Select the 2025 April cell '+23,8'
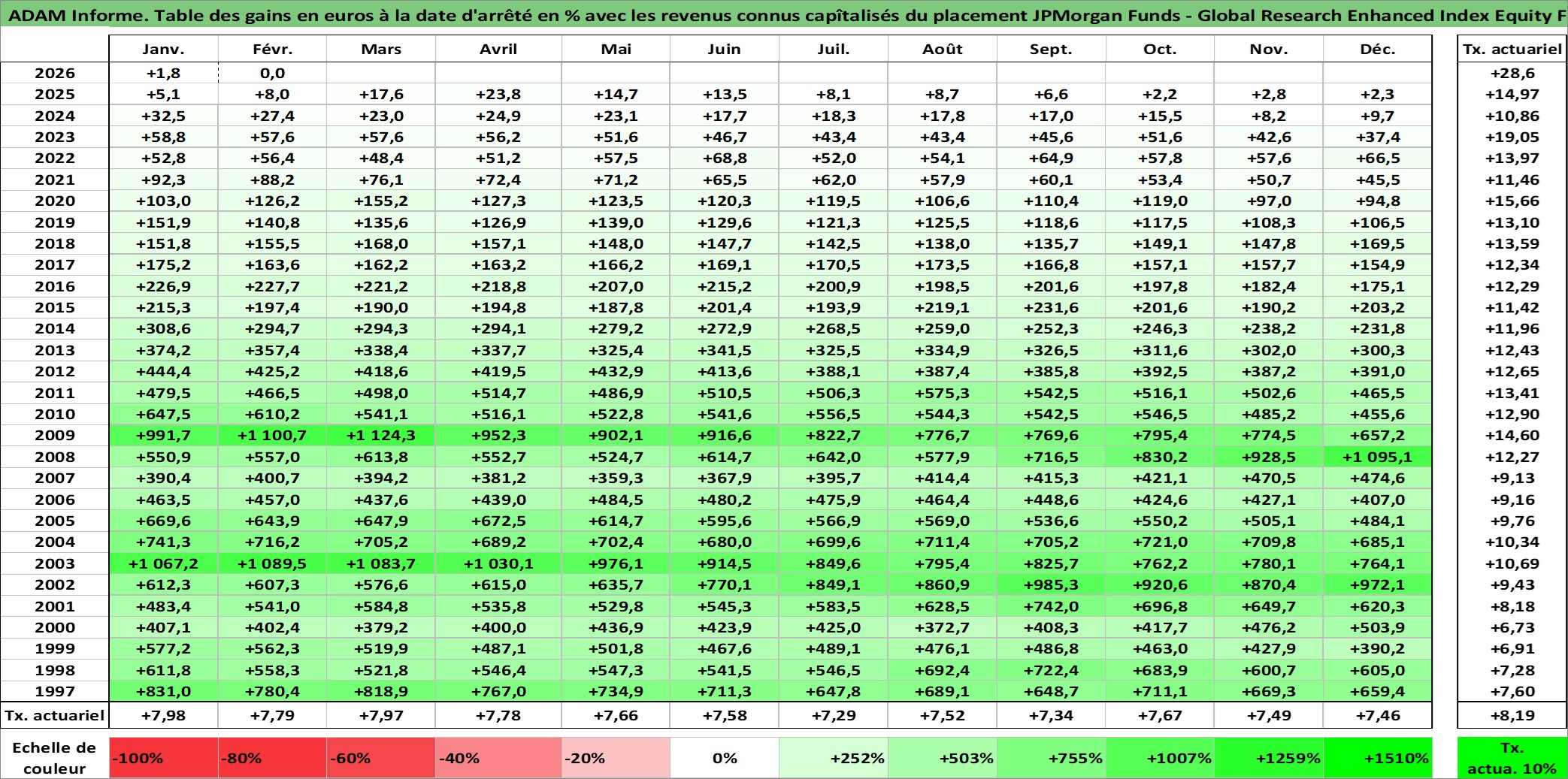Screen dimensions: 1568x779 (498, 94)
